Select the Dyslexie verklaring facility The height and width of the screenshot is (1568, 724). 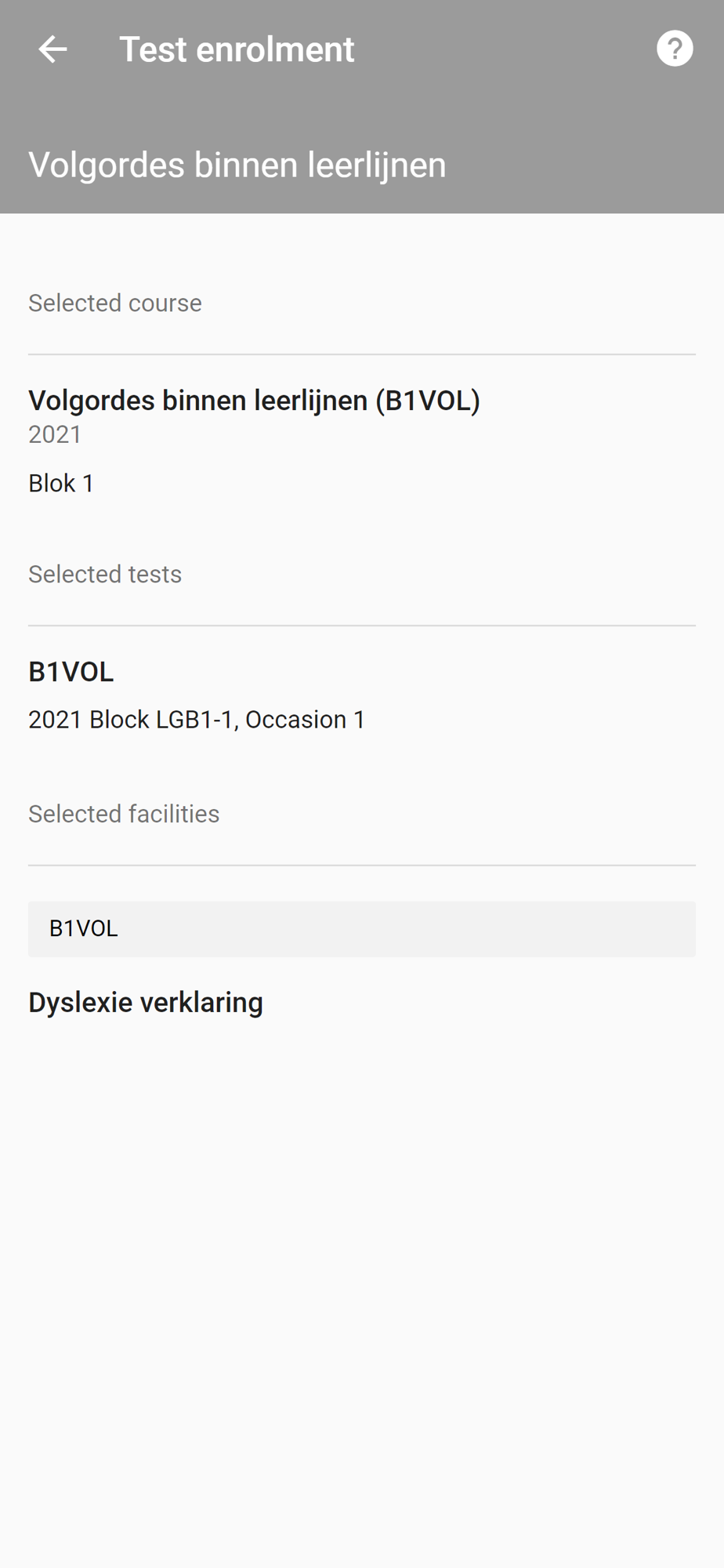146,1002
